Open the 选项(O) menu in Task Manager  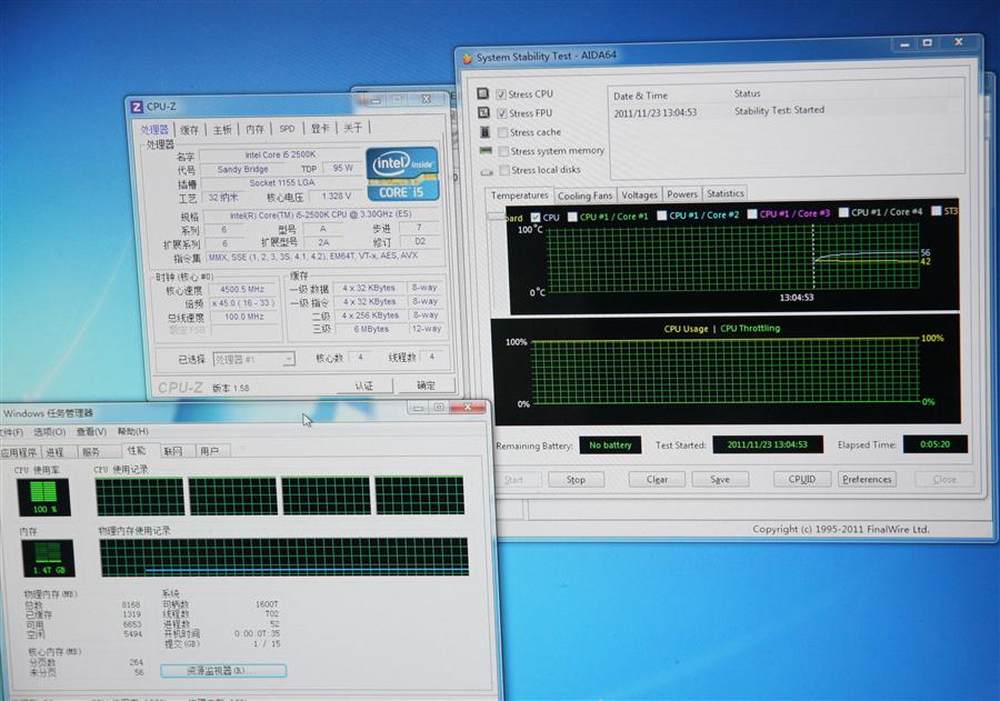point(50,432)
